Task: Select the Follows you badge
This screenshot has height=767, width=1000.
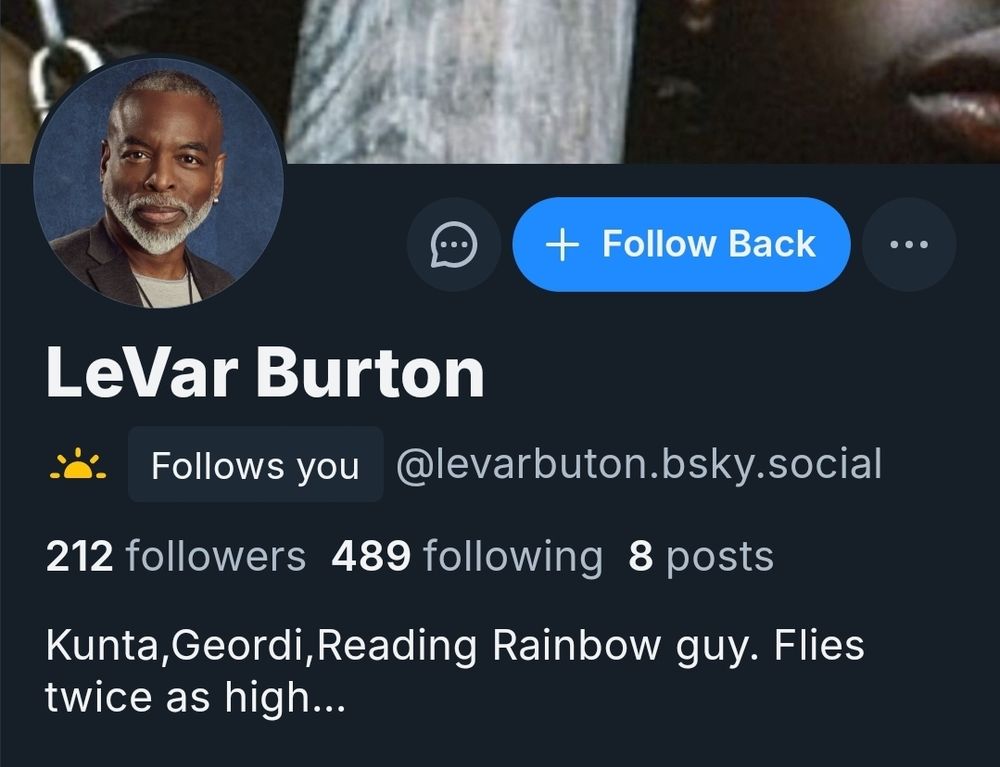Action: click(255, 465)
